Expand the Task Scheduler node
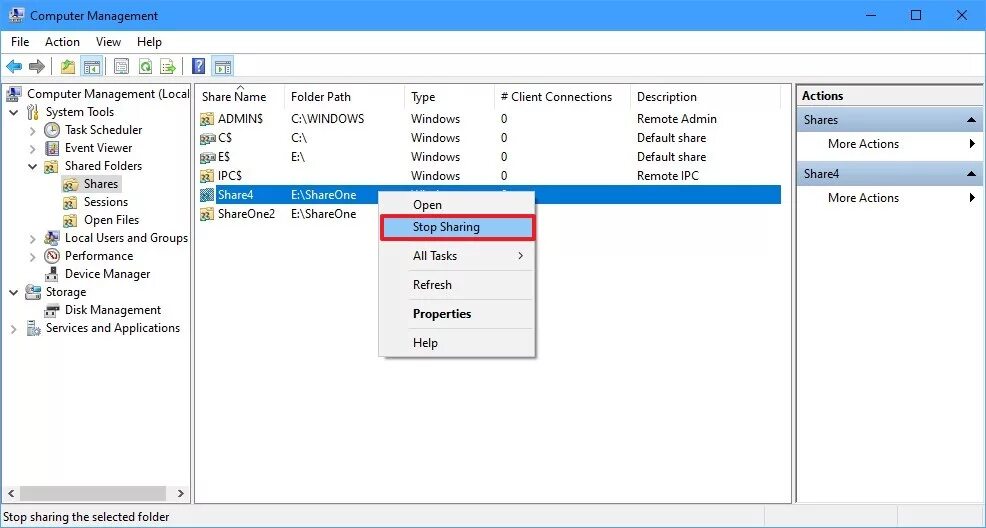Screen dimensions: 986x528 33,131
